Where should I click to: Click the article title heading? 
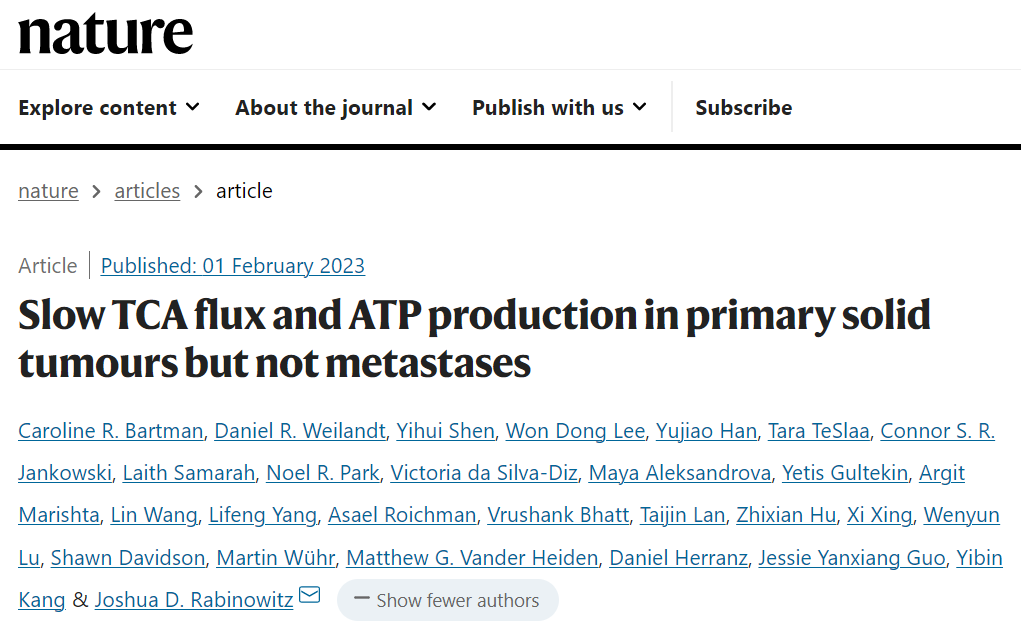(474, 339)
